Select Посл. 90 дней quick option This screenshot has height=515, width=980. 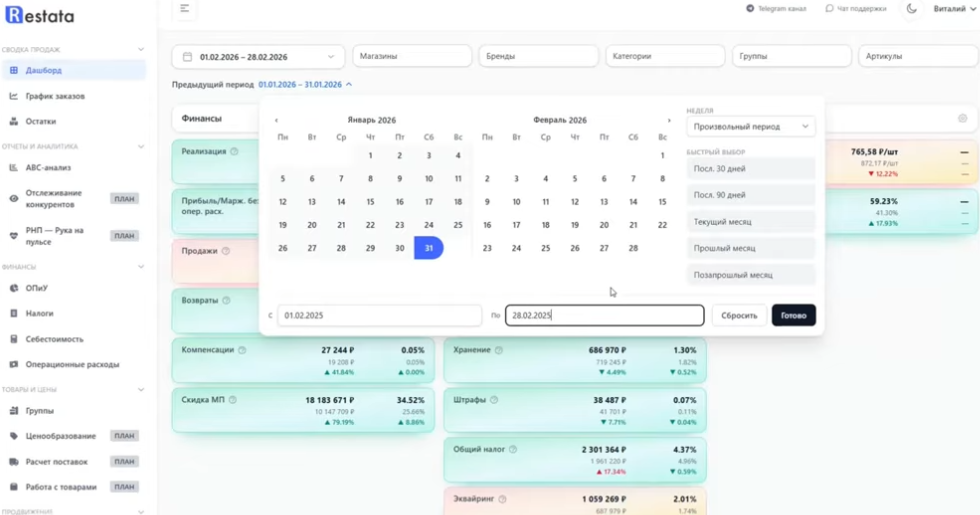[751, 195]
